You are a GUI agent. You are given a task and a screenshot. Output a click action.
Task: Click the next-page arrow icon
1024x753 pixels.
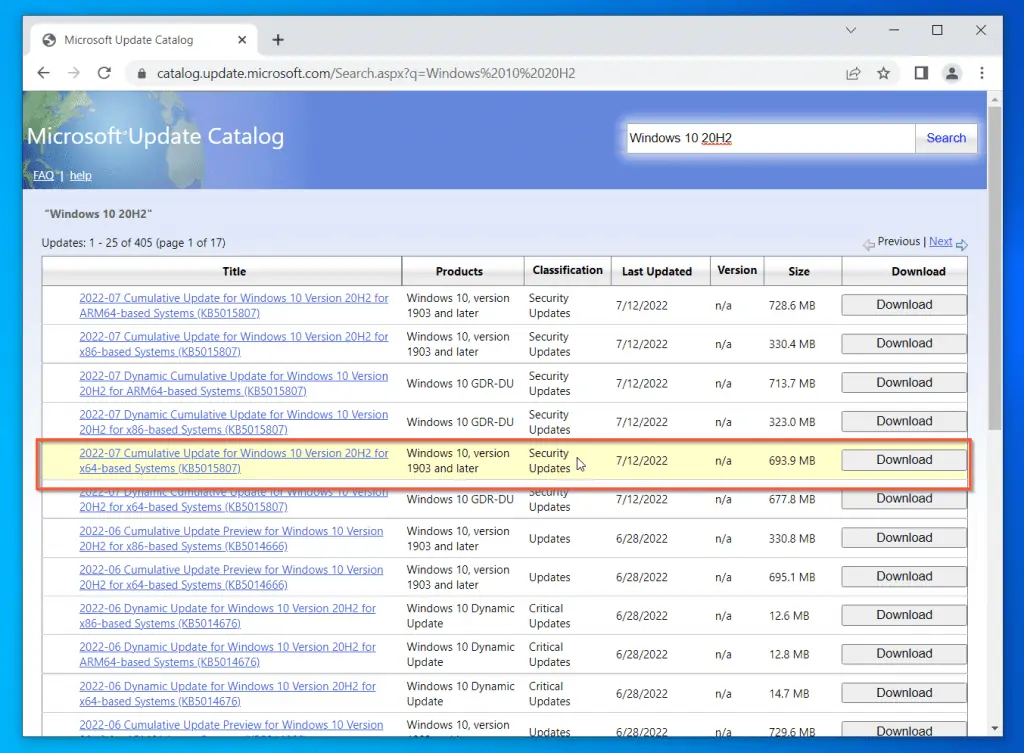point(962,245)
